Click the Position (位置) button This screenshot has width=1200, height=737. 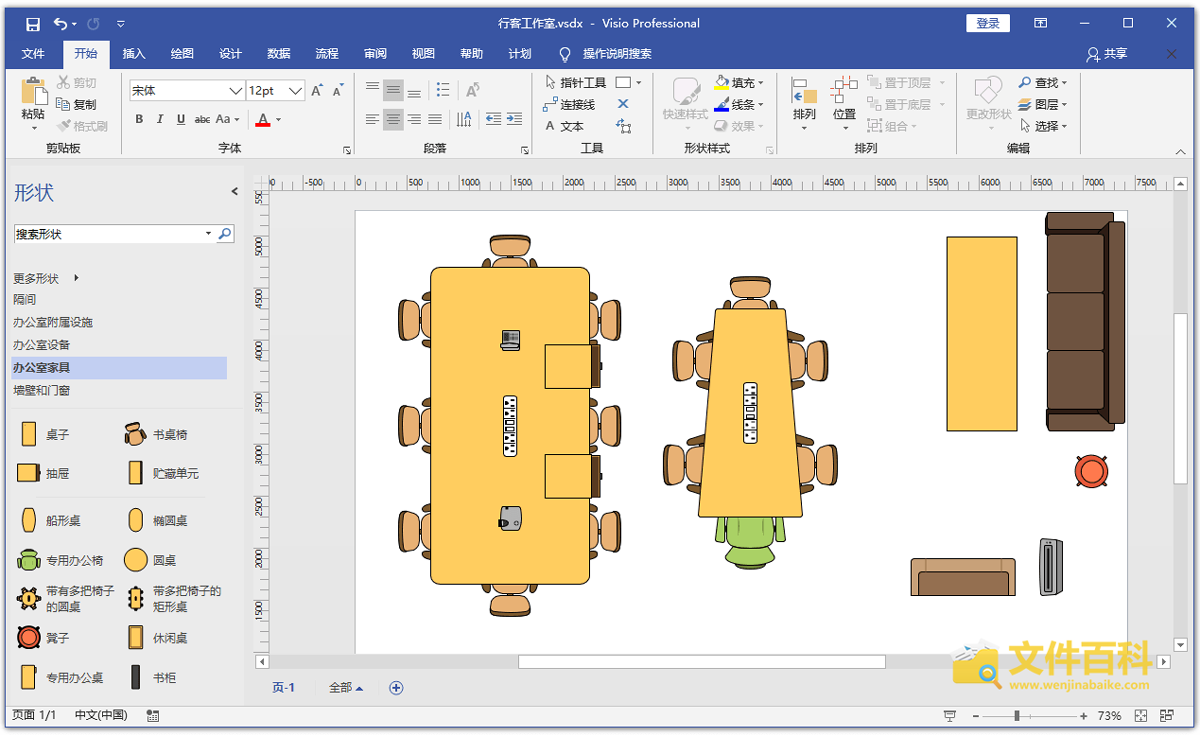click(845, 104)
